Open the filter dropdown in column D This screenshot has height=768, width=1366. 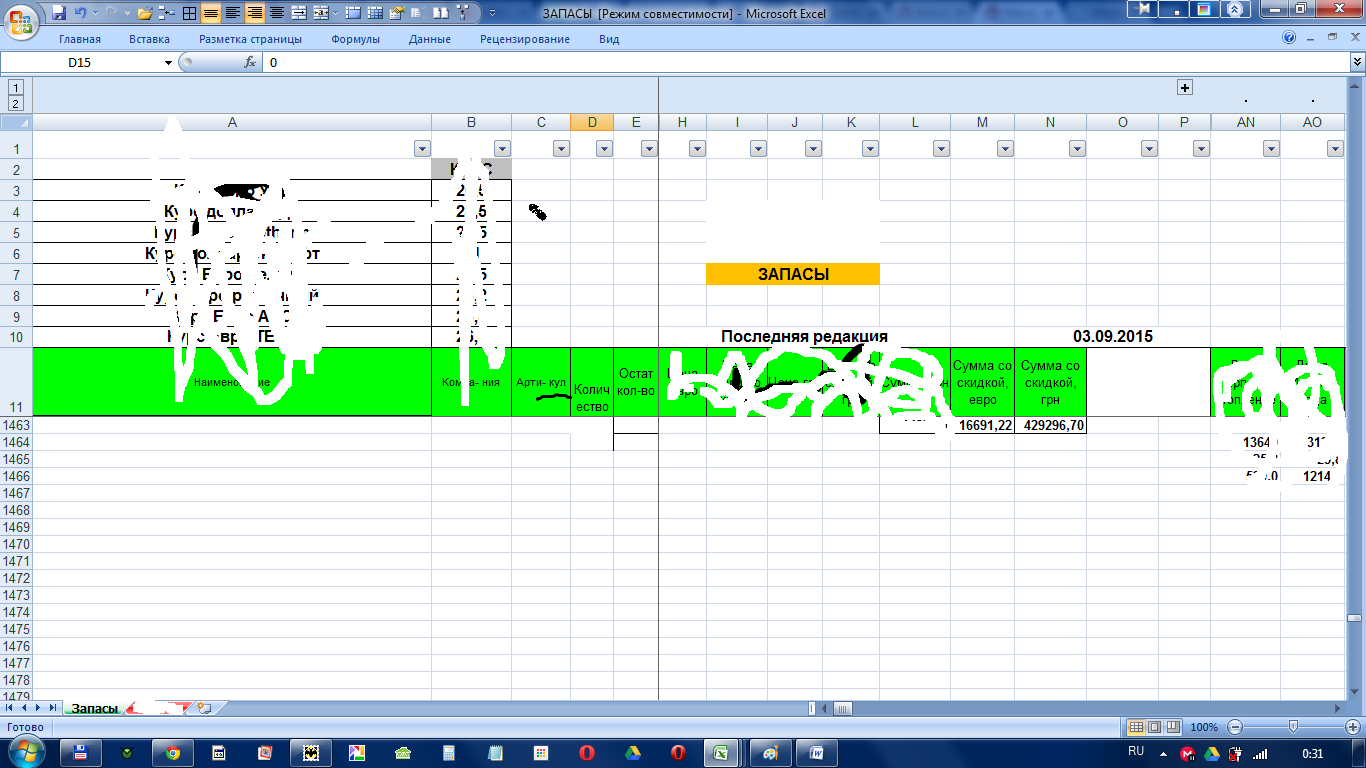604,148
